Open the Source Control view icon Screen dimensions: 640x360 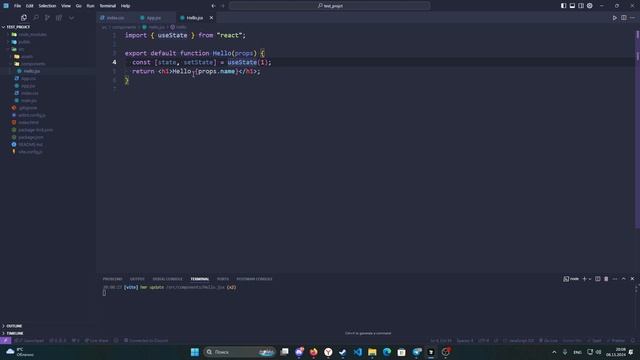click(x=47, y=18)
